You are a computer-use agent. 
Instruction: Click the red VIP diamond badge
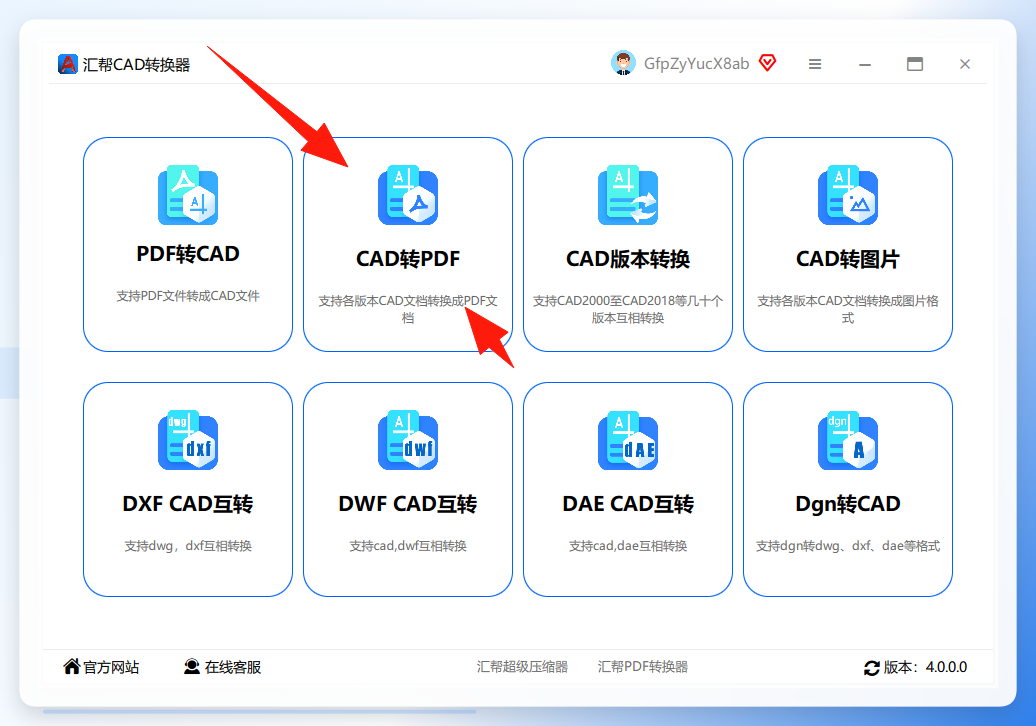pos(767,63)
